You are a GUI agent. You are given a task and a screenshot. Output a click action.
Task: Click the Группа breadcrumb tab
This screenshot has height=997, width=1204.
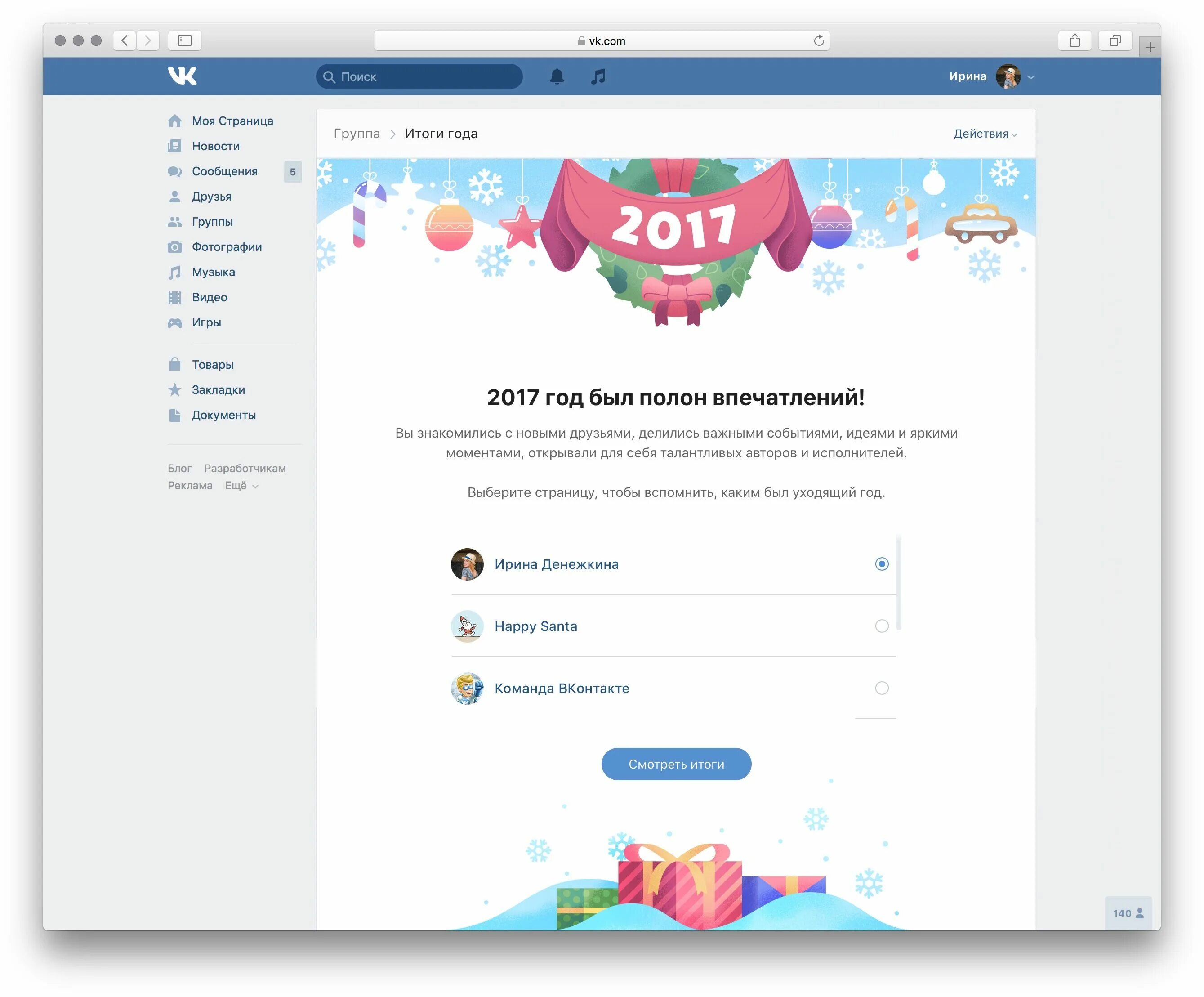[x=356, y=133]
